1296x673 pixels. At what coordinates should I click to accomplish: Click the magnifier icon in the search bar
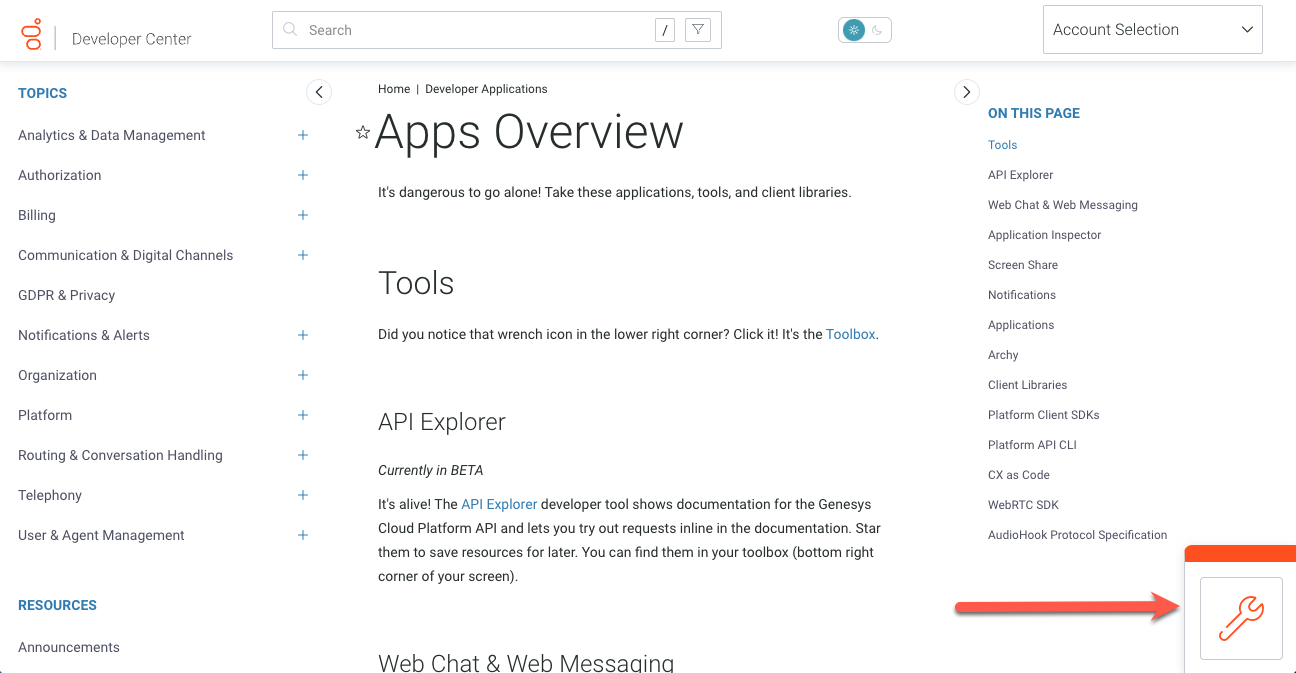pyautogui.click(x=289, y=29)
